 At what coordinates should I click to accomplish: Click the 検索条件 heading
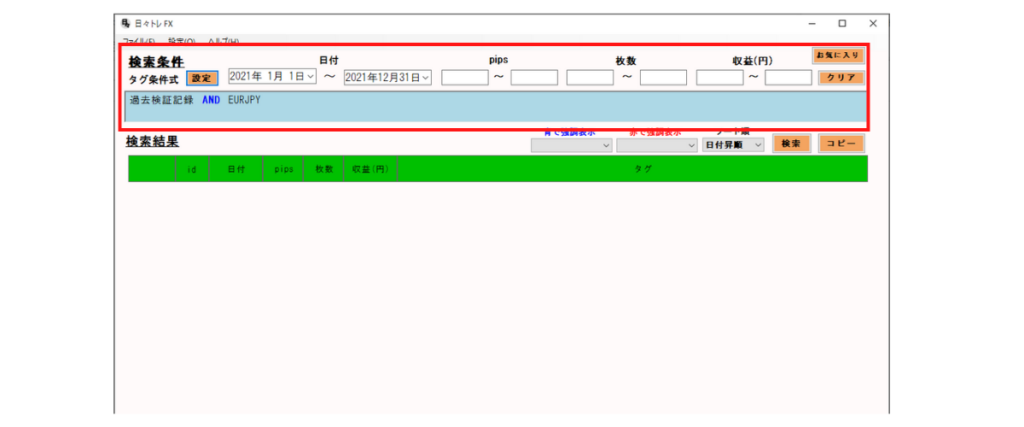(x=156, y=62)
